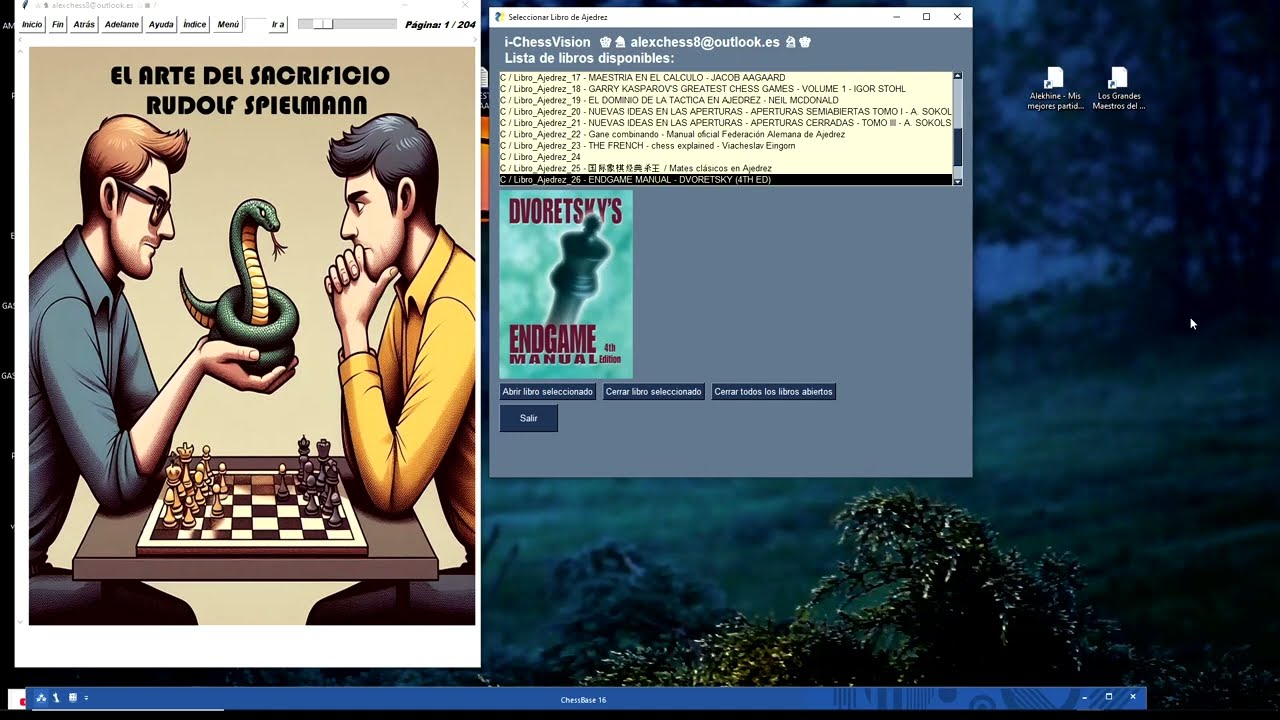Screen dimensions: 1280x720
Task: Click the page slider handle in viewer toolbar
Action: pyautogui.click(x=323, y=24)
